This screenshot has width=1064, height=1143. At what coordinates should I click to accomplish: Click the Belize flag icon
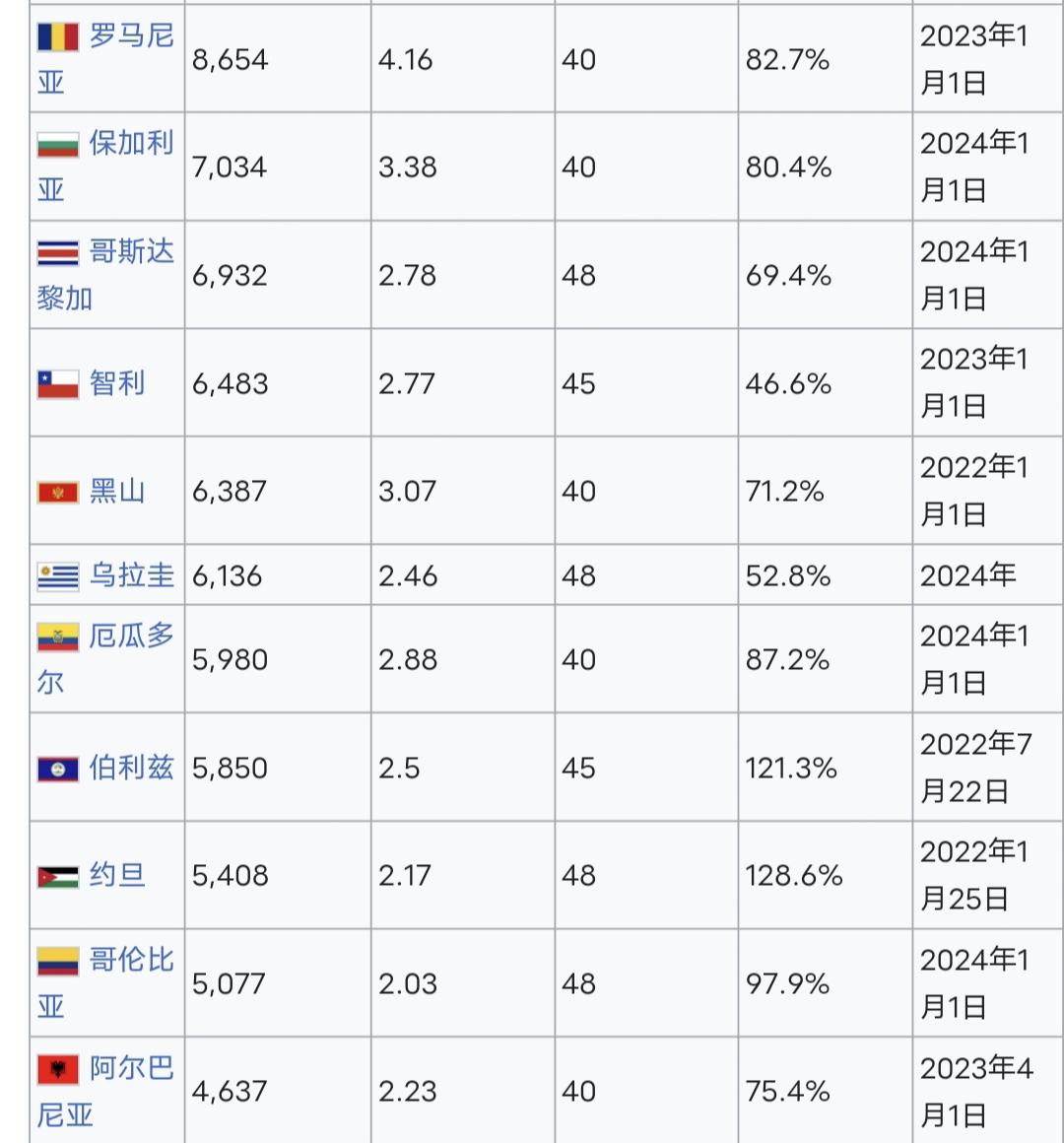(x=58, y=769)
